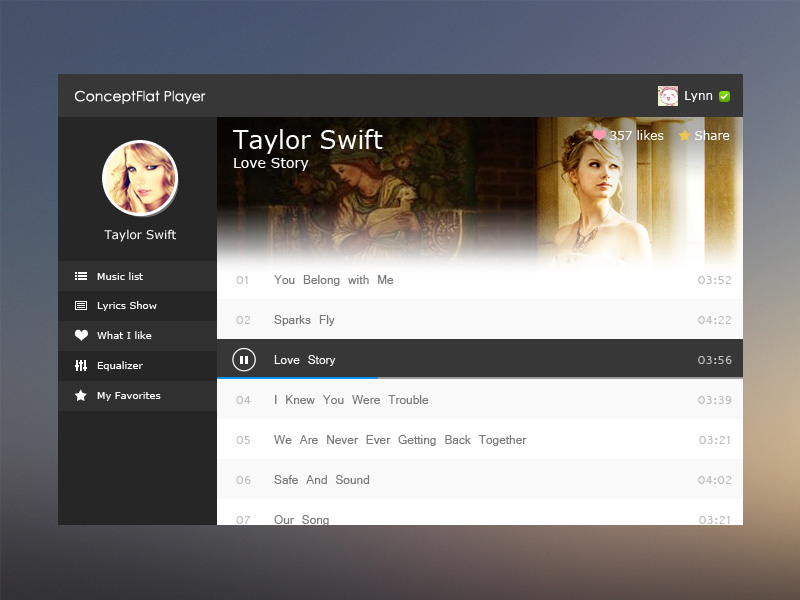Click the yellow star Share icon

coord(685,135)
